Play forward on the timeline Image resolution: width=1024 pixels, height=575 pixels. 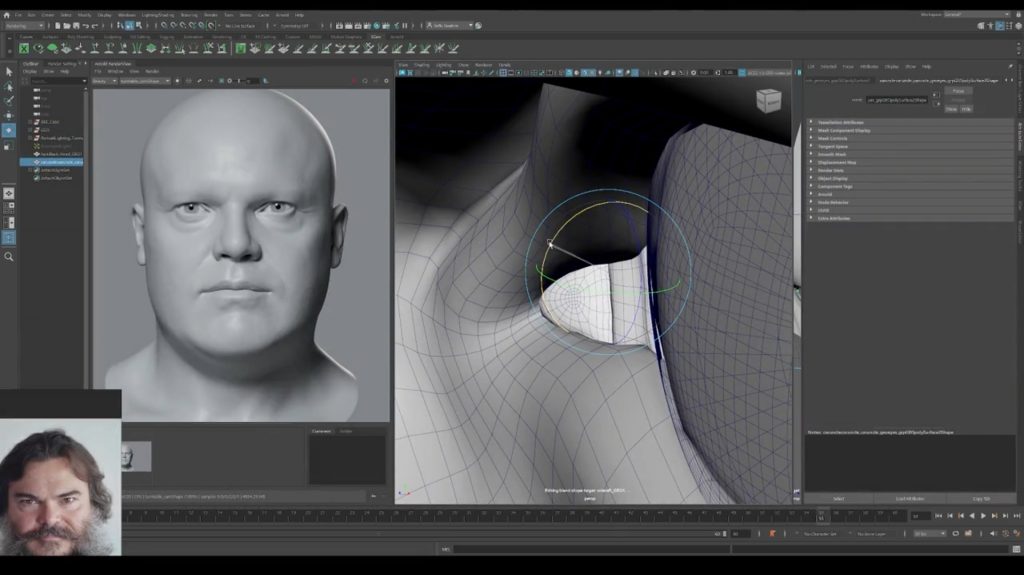coord(983,516)
